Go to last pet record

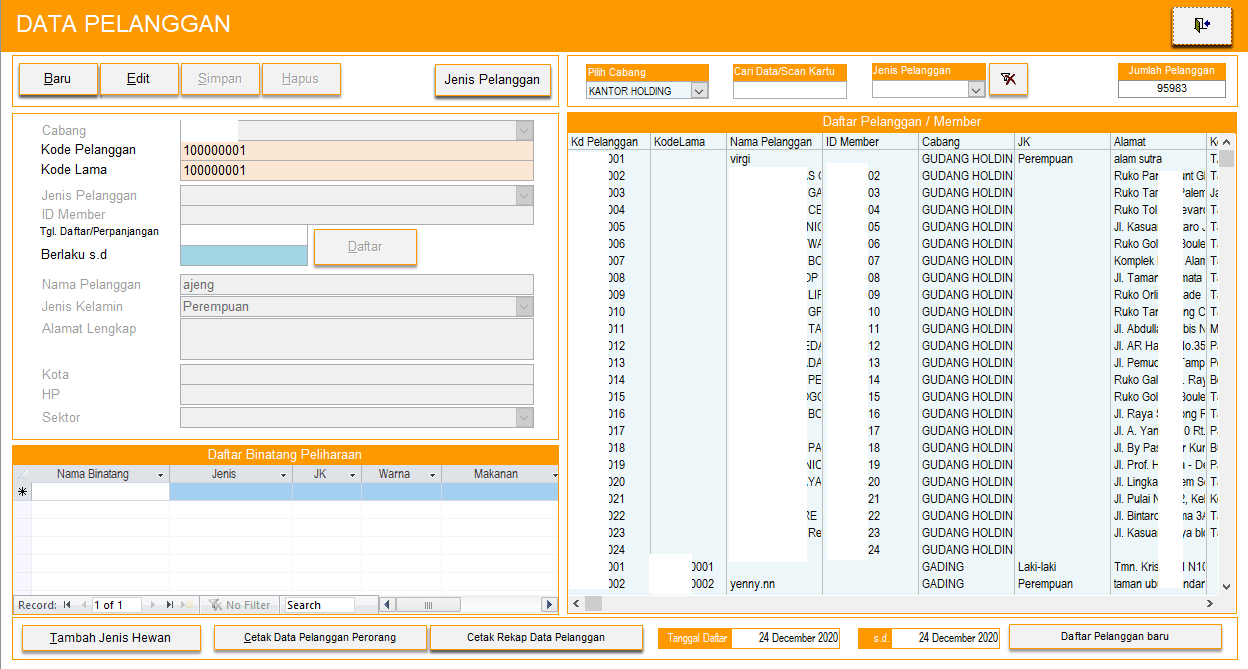coord(170,605)
